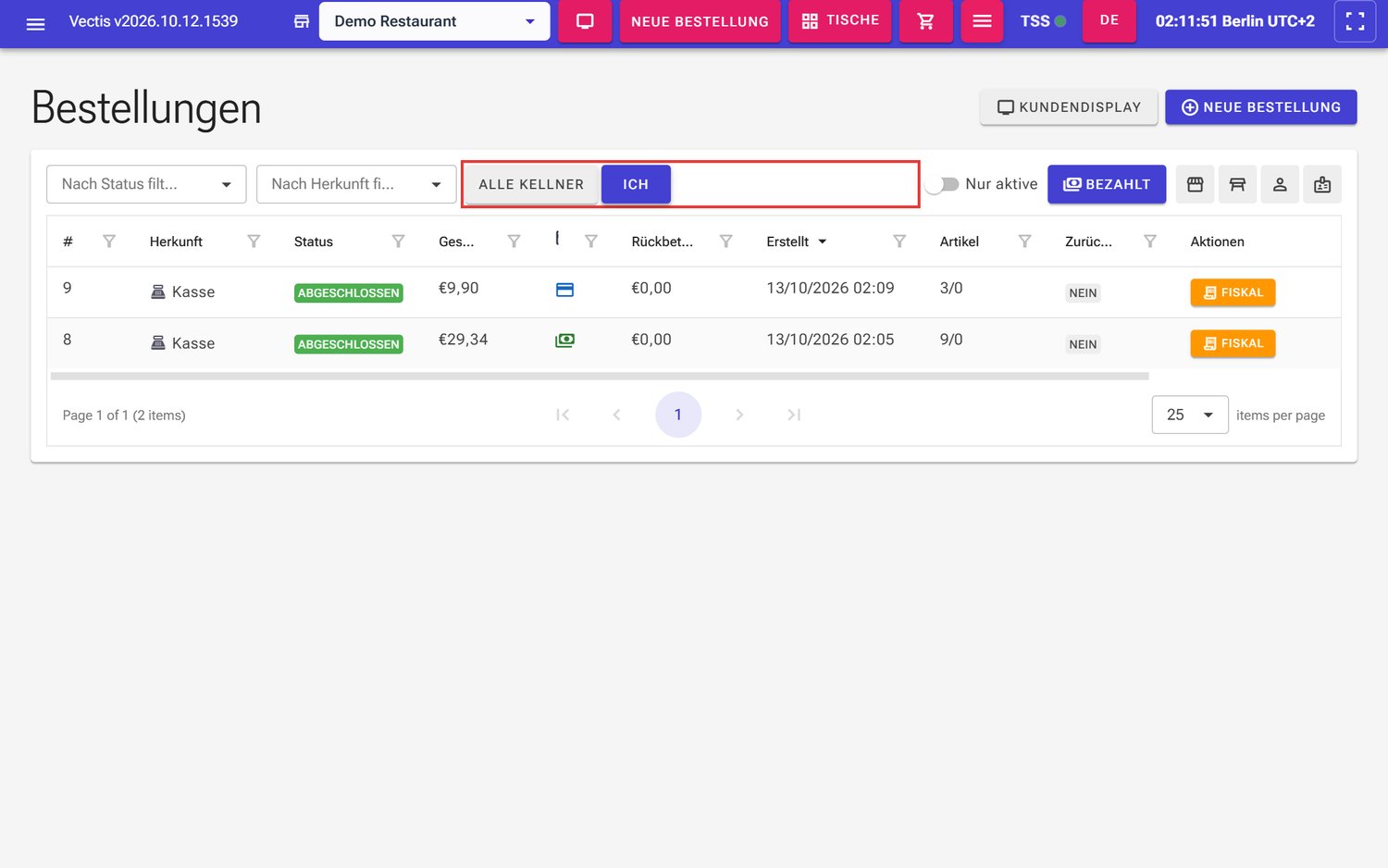Viewport: 1388px width, 868px height.
Task: Switch language with the DE button
Action: (1109, 21)
